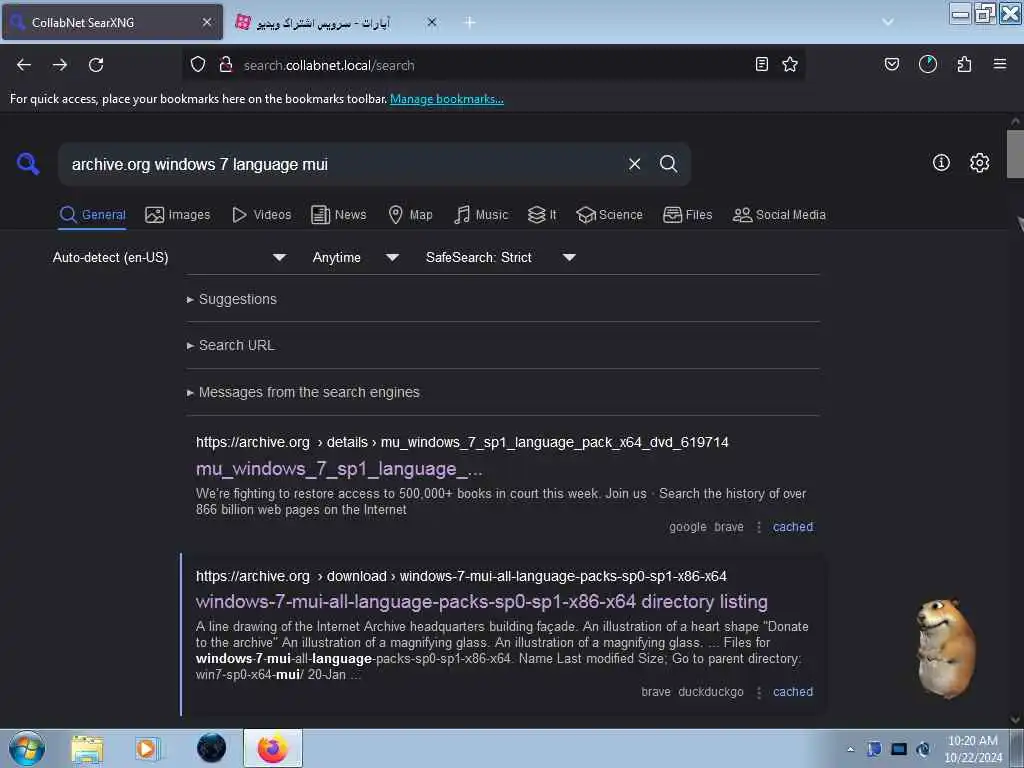1024x768 pixels.
Task: Open Anytime time range dropdown
Action: point(355,257)
